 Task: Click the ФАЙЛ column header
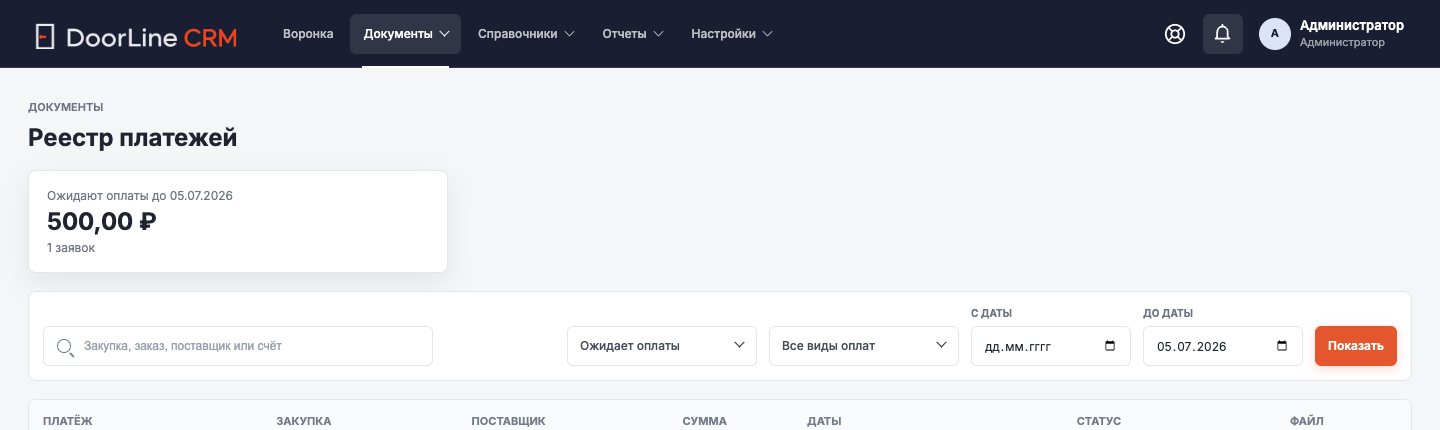[1307, 421]
